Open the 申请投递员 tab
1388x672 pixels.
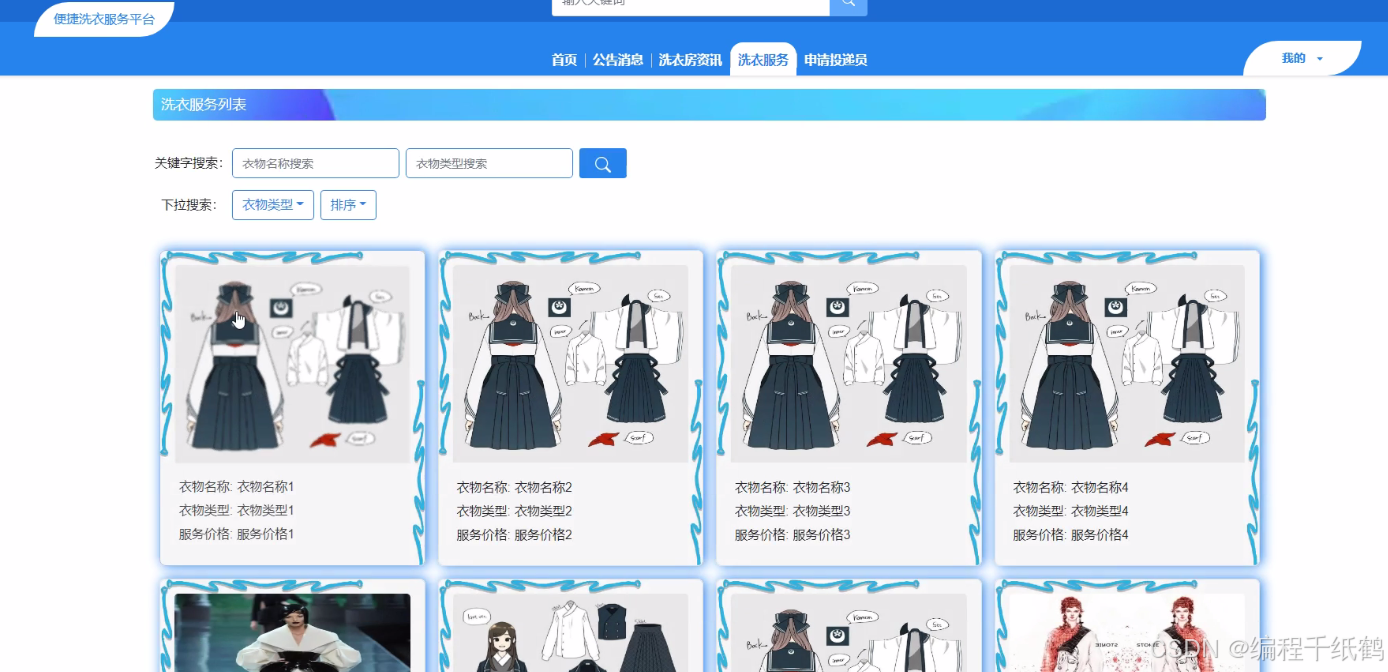pyautogui.click(x=835, y=60)
